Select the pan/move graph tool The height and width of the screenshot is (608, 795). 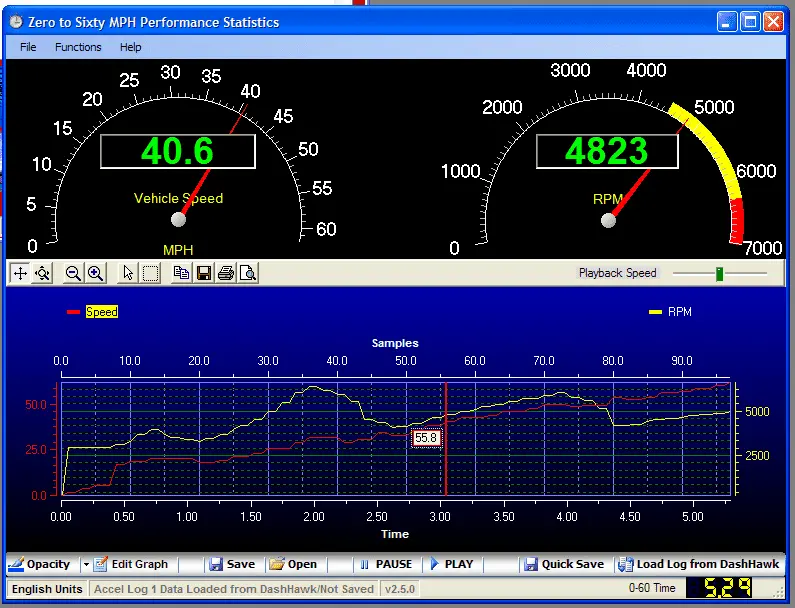coord(20,273)
